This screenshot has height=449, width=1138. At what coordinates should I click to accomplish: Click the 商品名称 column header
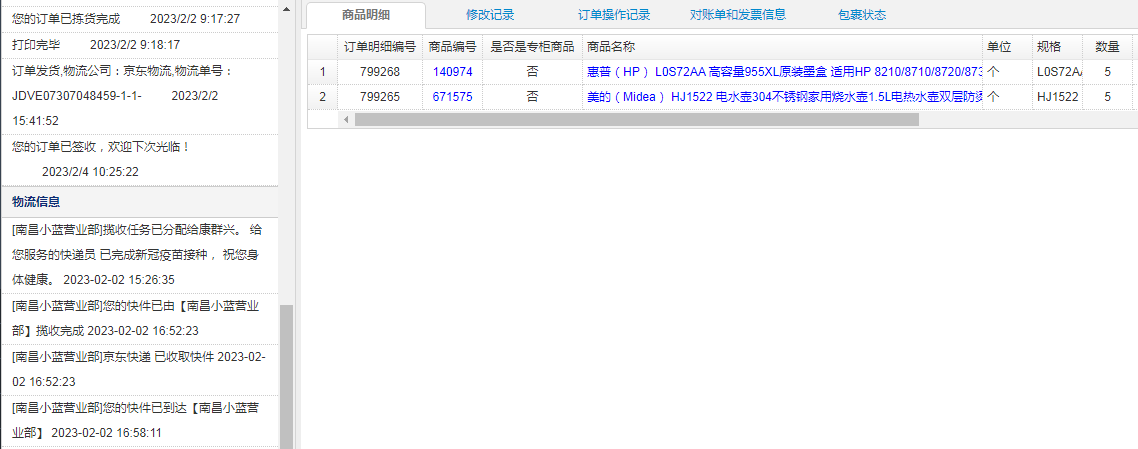coord(783,47)
